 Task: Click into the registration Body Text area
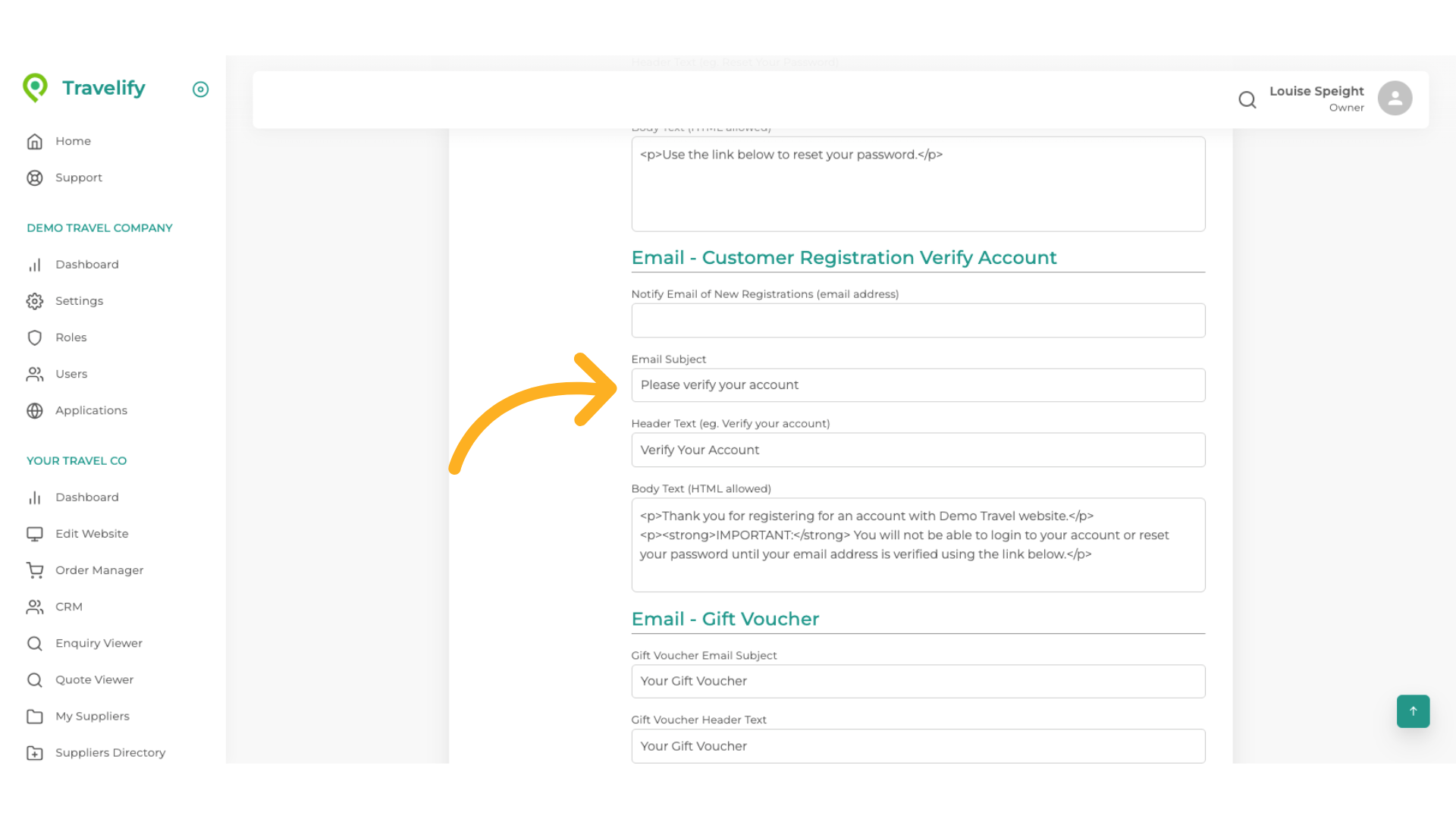coord(918,544)
